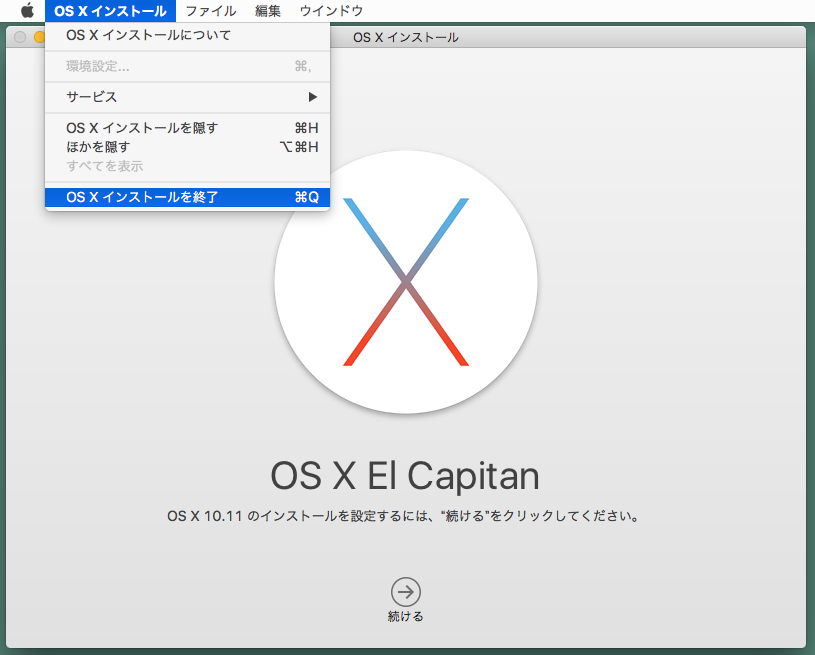The image size is (815, 655).
Task: Open the ファイル menu
Action: [210, 11]
